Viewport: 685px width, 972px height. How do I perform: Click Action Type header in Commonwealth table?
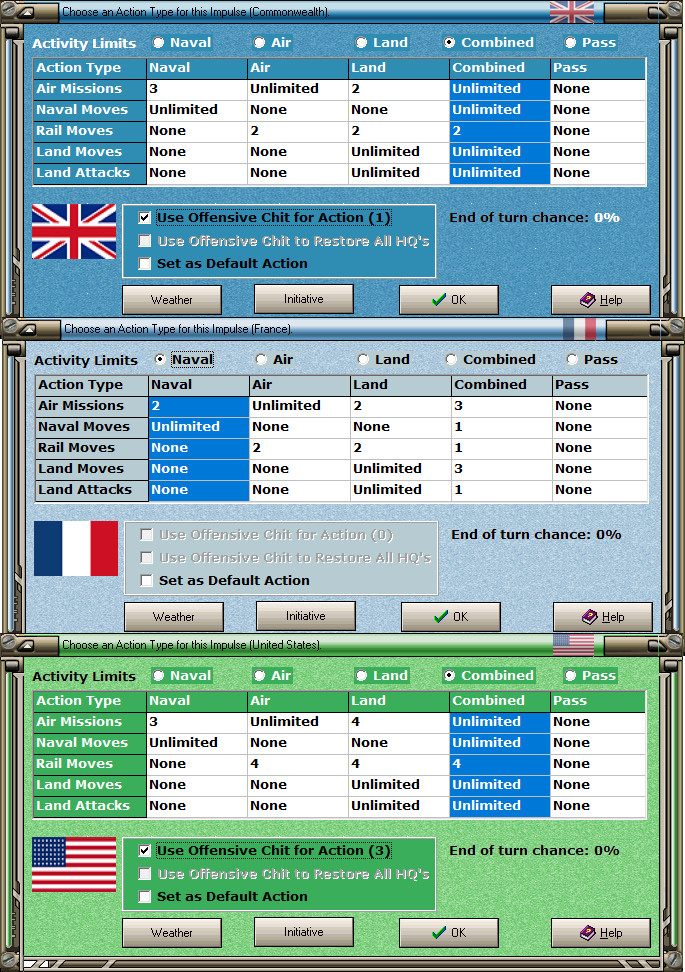[90, 68]
